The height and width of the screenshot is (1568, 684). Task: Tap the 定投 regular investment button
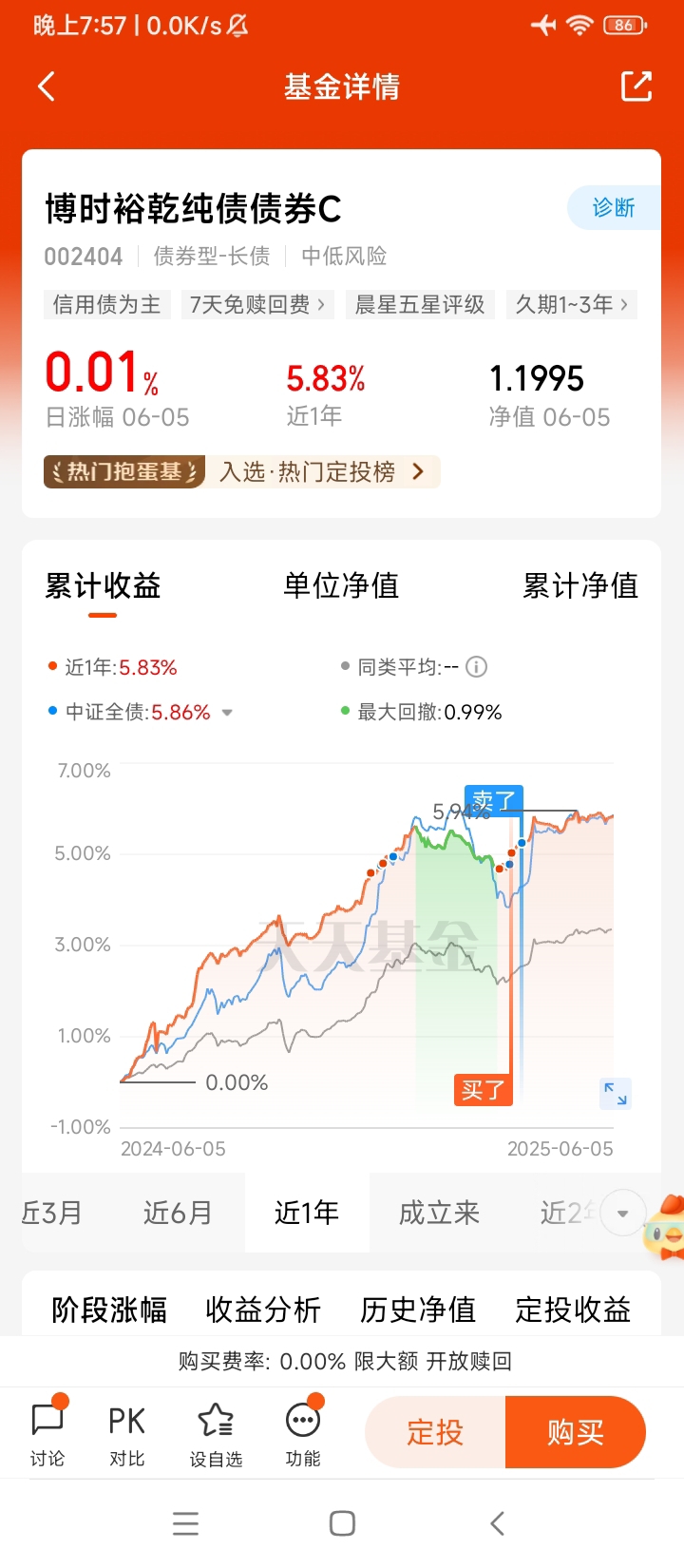coord(435,1431)
